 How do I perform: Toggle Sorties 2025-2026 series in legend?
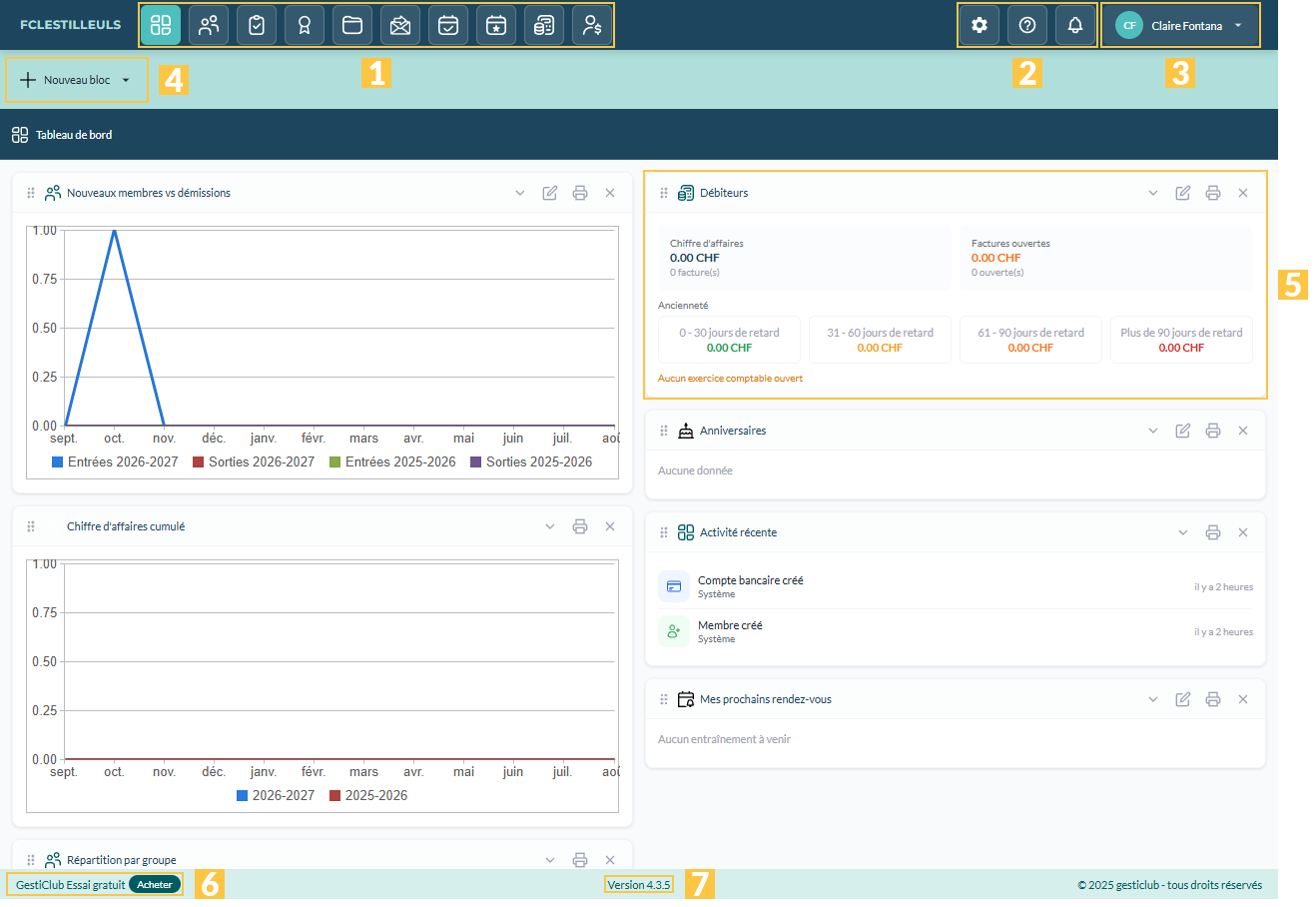(x=531, y=461)
